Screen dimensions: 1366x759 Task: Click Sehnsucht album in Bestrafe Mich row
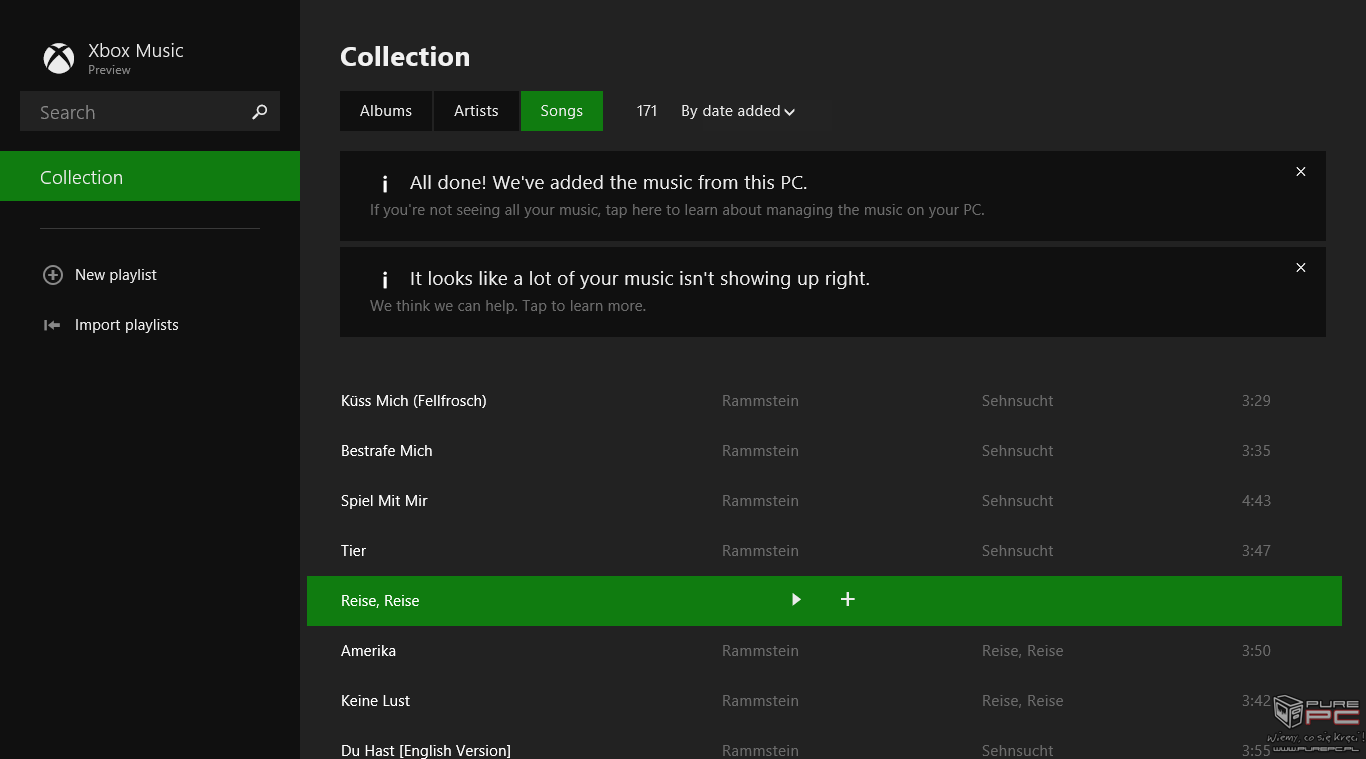pos(1018,451)
